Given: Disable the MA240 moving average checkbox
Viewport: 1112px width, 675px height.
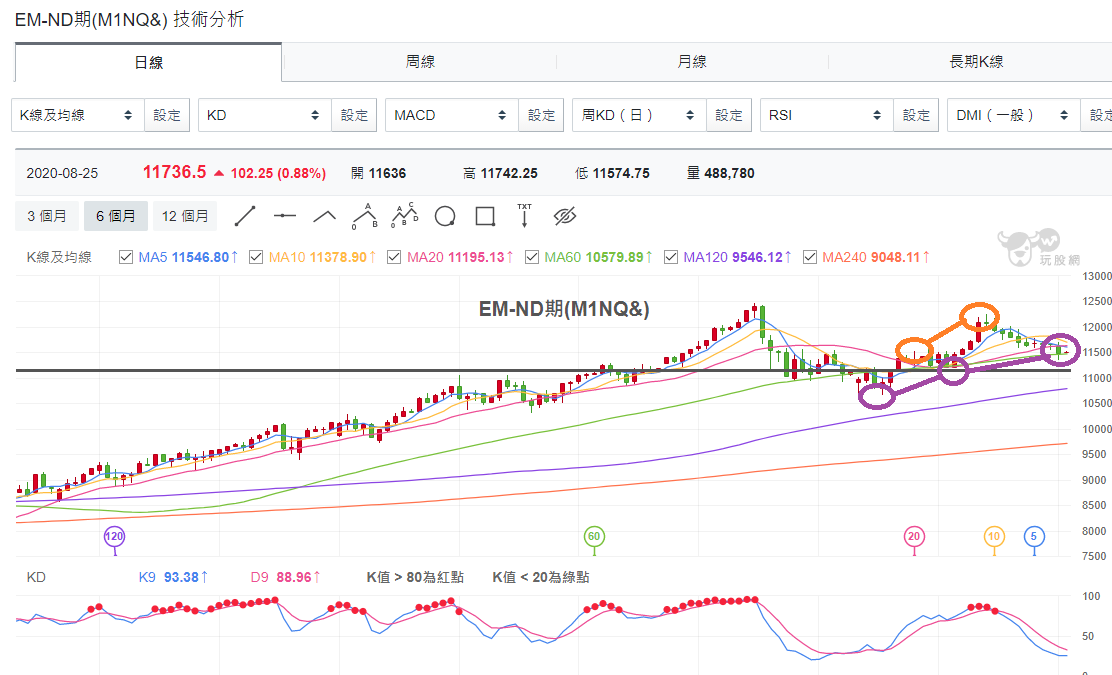Looking at the screenshot, I should [x=810, y=257].
